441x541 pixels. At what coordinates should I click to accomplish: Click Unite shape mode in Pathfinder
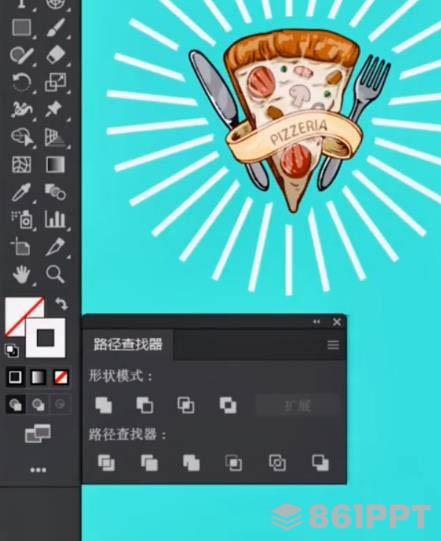(104, 405)
